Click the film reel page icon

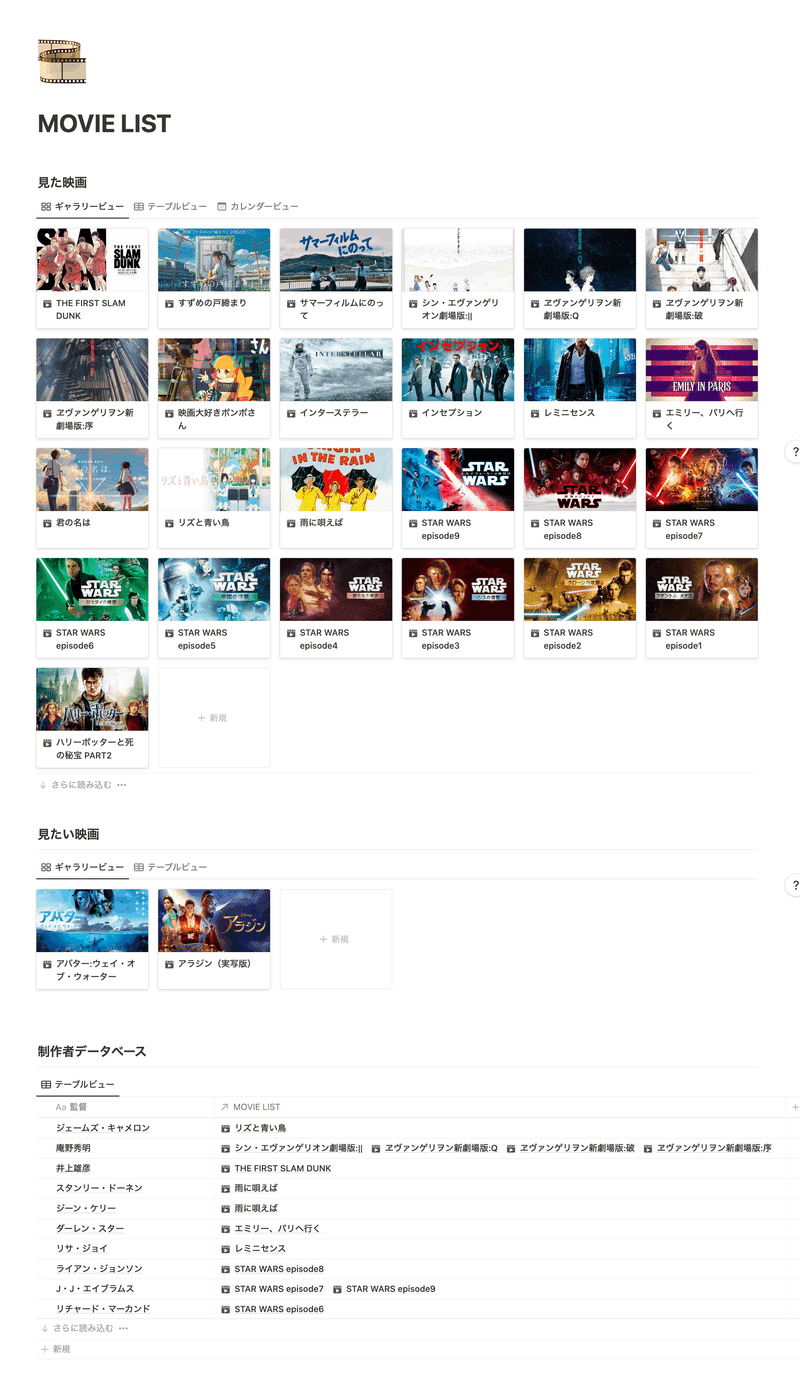[62, 62]
